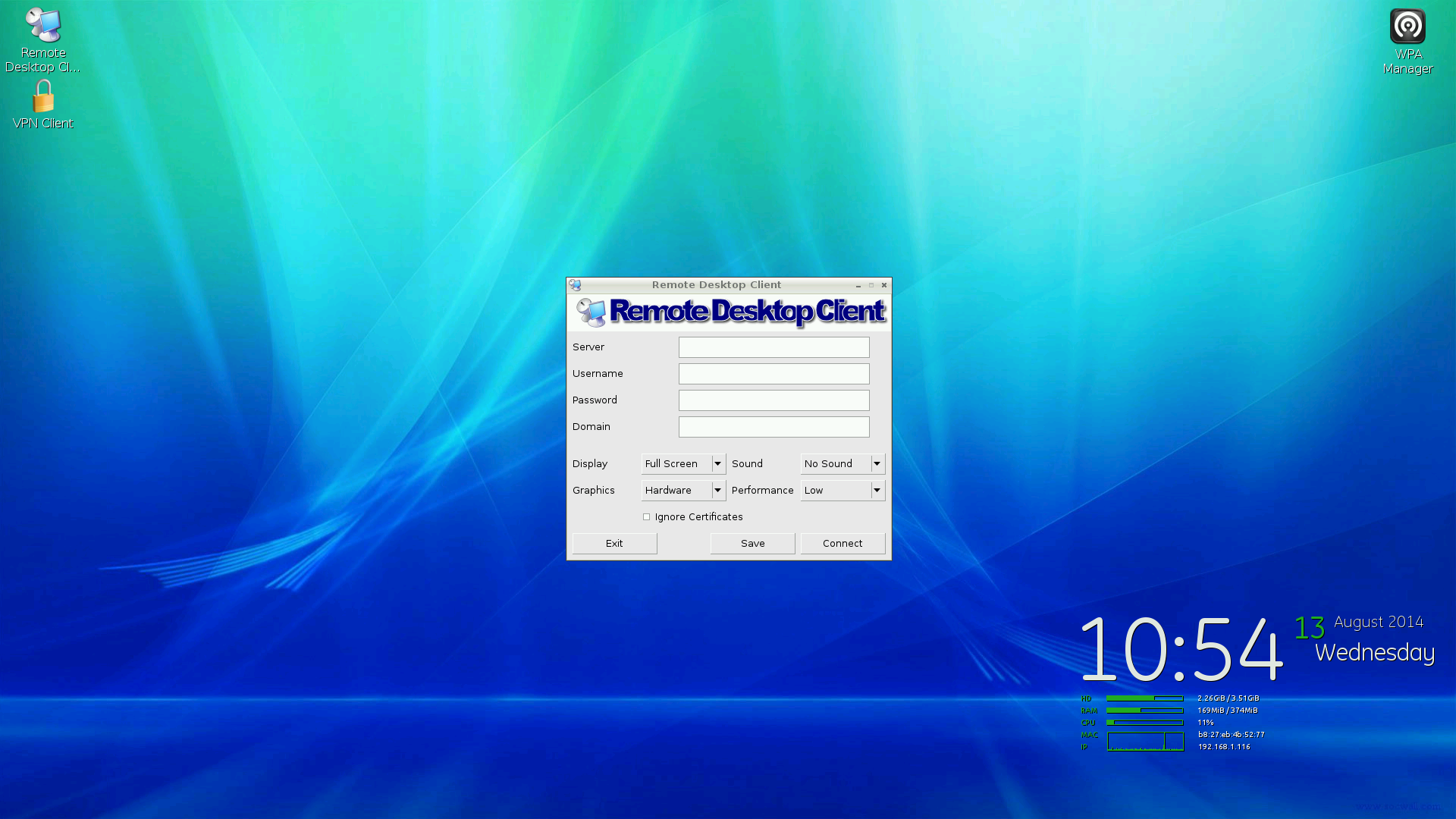Minimize the Remote Desktop Client window
Image resolution: width=1456 pixels, height=819 pixels.
858,286
